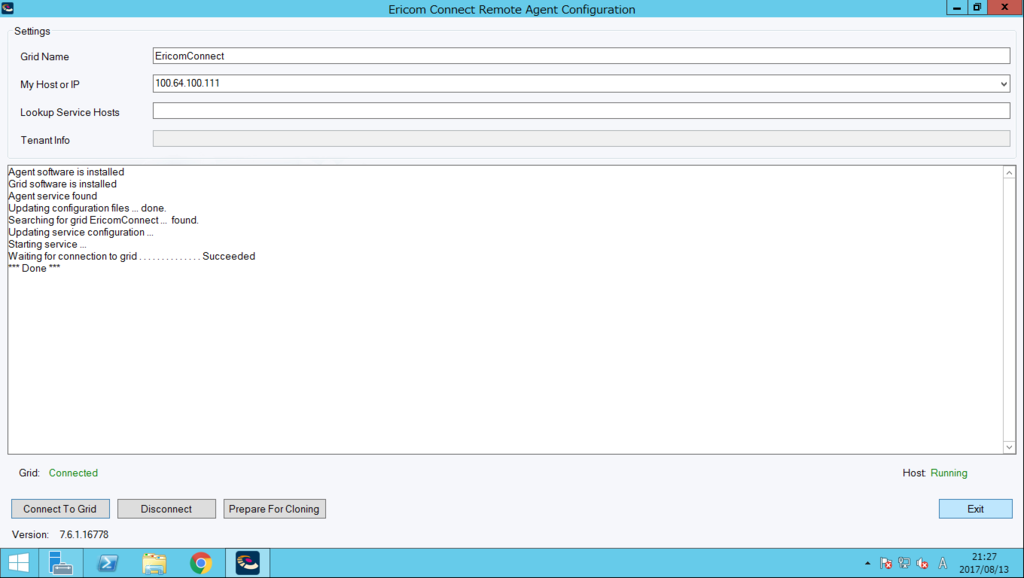Launch PowerShell from the taskbar
This screenshot has height=578, width=1024.
[108, 563]
